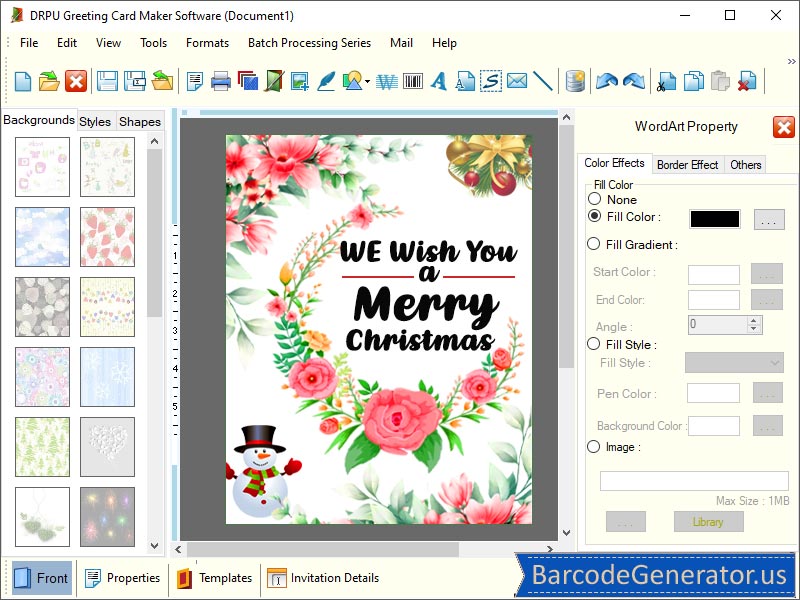
Task: Choose the None fill option
Action: coord(595,199)
